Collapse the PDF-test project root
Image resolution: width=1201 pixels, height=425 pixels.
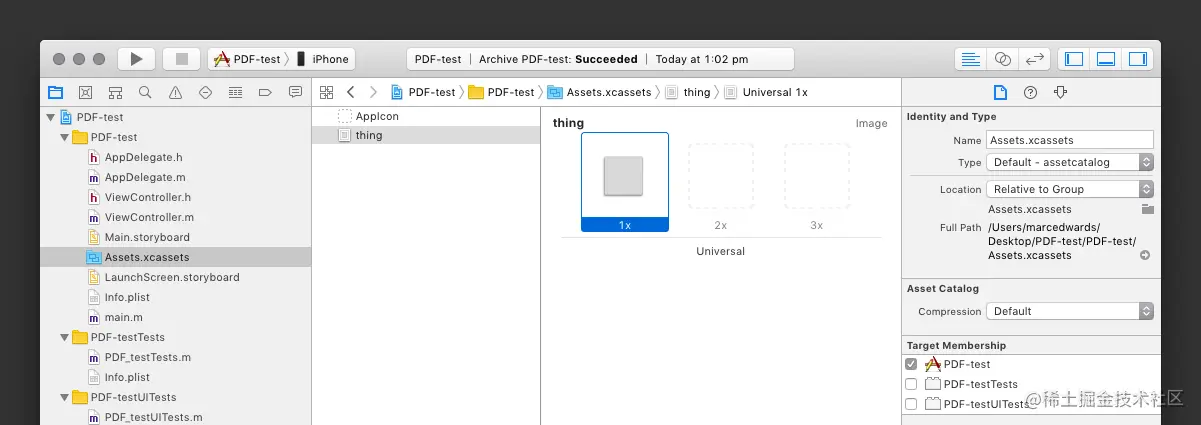50,117
